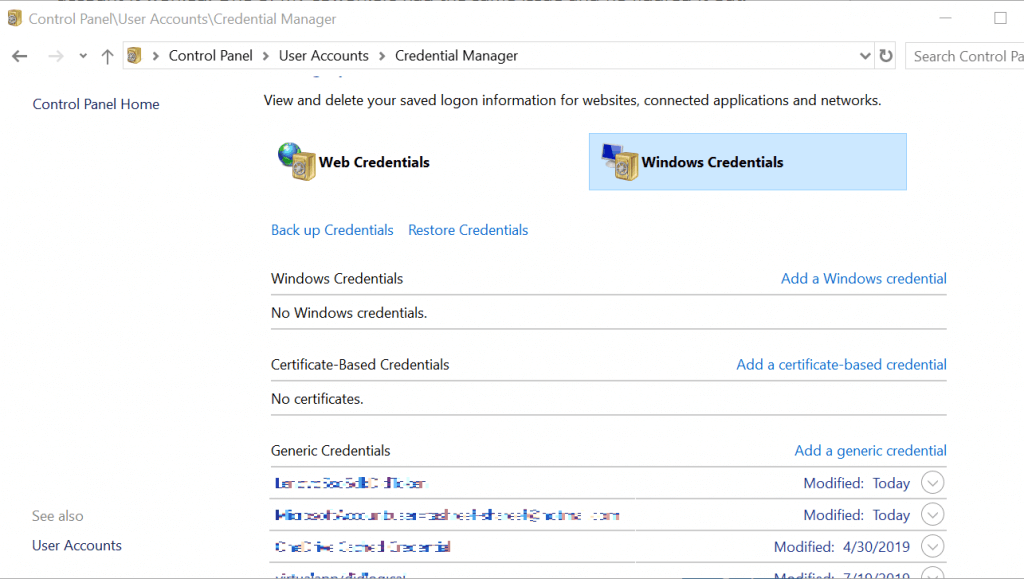Add a generic credential

870,451
